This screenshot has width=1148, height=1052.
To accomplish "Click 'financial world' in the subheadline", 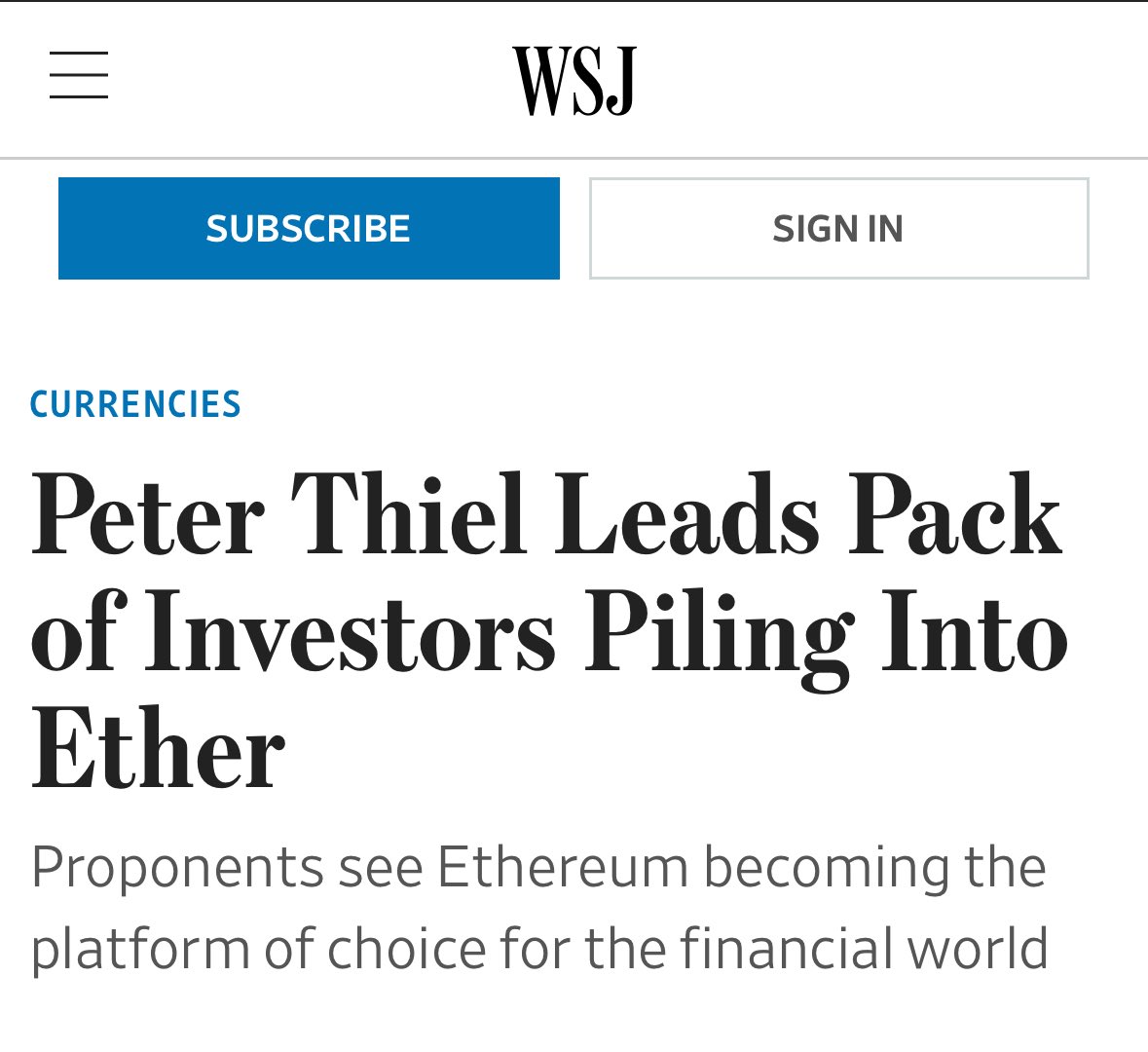I will pyautogui.click(x=864, y=947).
